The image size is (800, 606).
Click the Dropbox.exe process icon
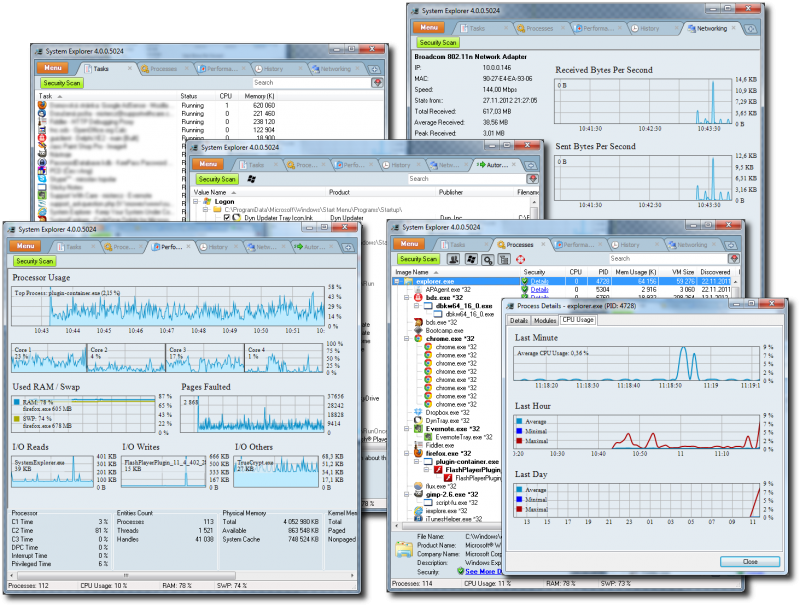pos(418,412)
